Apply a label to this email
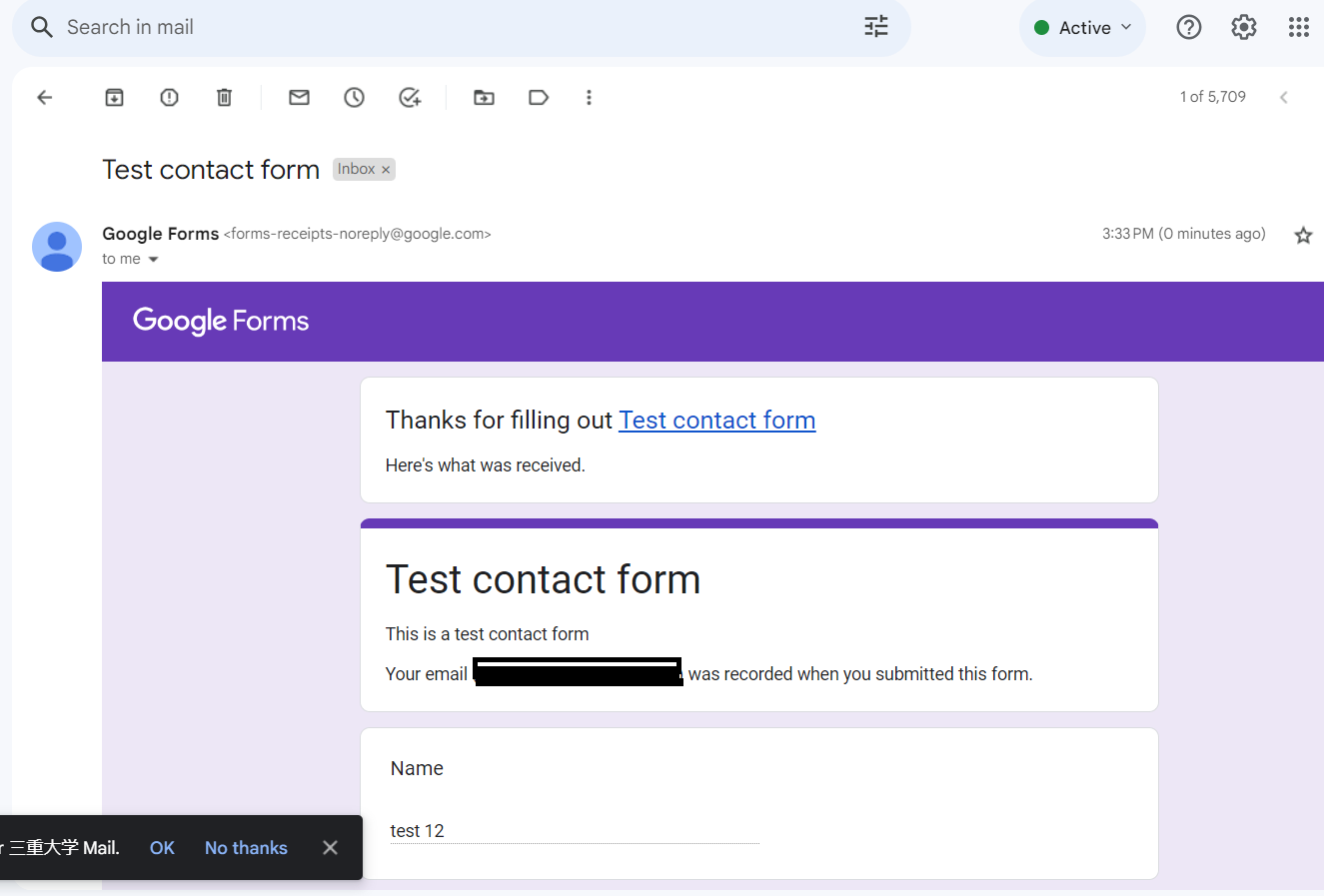This screenshot has height=896, width=1324. click(x=539, y=97)
